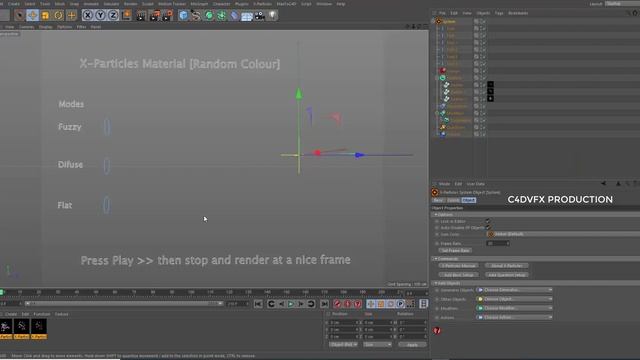
Task: Toggle Position keyframe recording icon
Action: (371, 304)
